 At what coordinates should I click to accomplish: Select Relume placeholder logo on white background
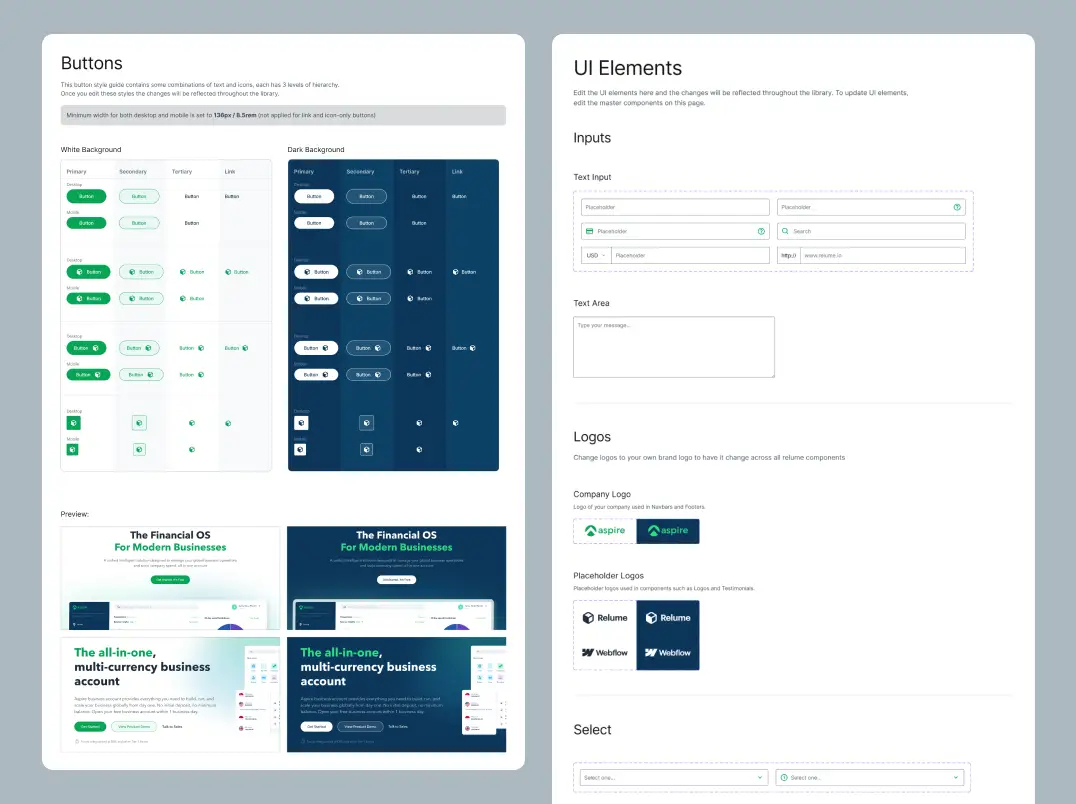pos(605,618)
